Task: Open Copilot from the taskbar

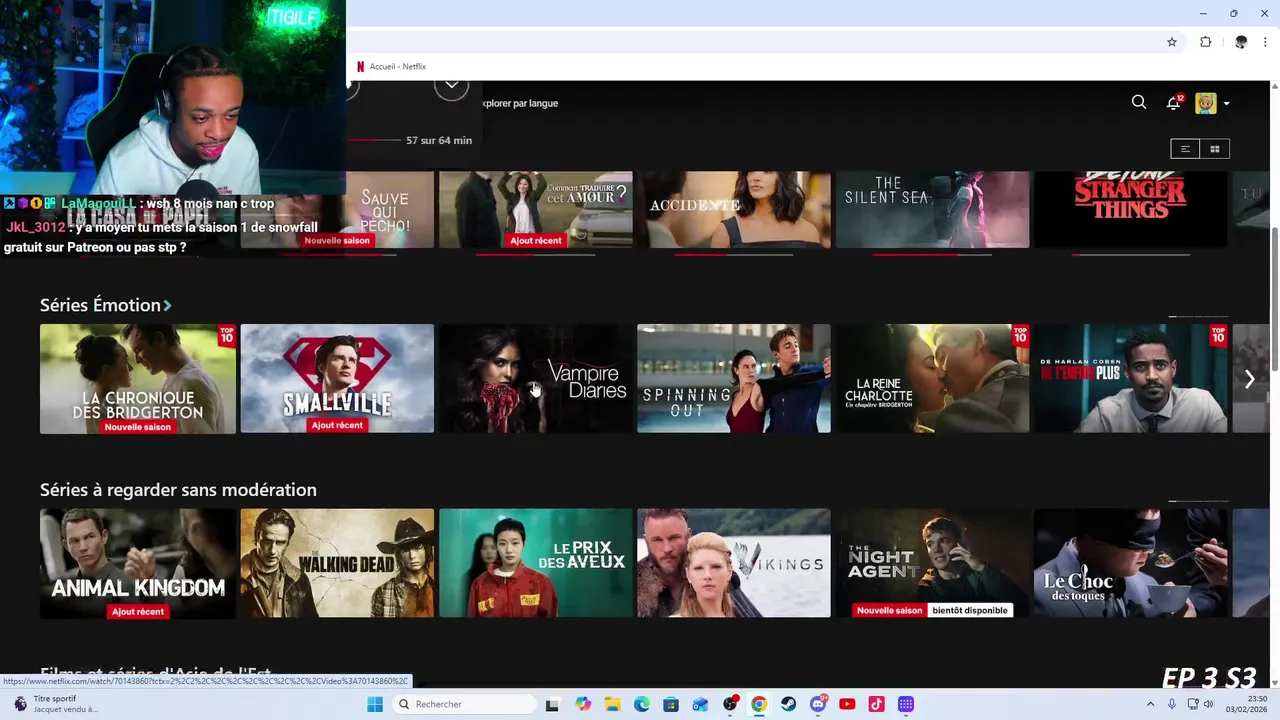Action: [584, 704]
